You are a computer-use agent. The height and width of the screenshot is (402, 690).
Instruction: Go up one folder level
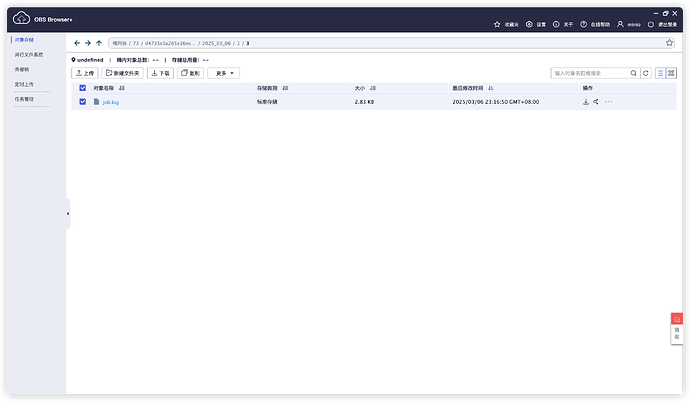tap(98, 43)
